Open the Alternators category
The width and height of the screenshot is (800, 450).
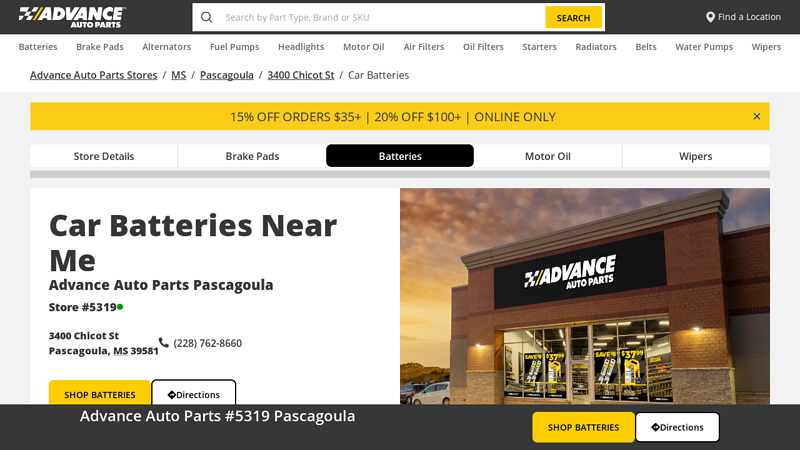tap(166, 46)
